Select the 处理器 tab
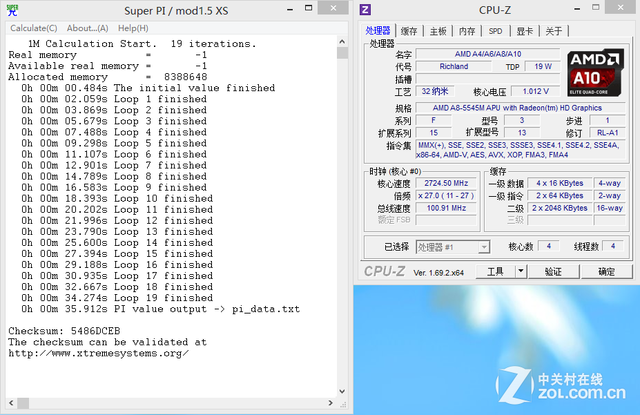 378,30
